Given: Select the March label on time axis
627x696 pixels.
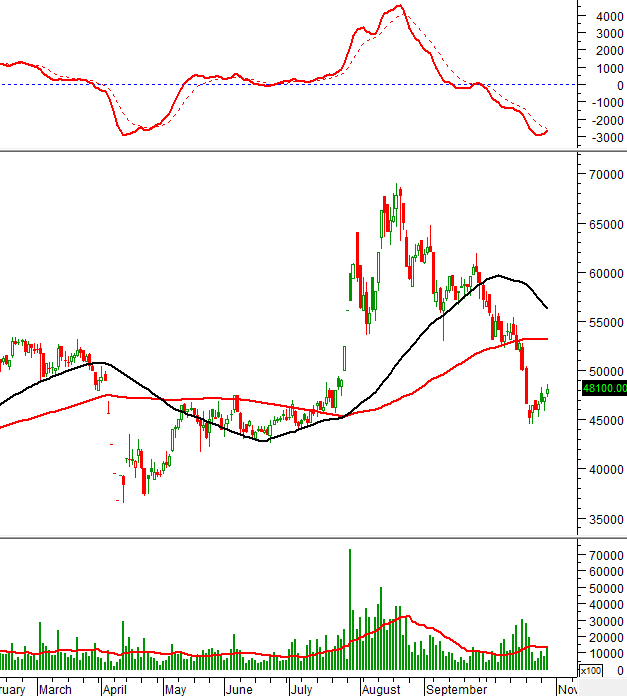Looking at the screenshot, I should [x=55, y=689].
